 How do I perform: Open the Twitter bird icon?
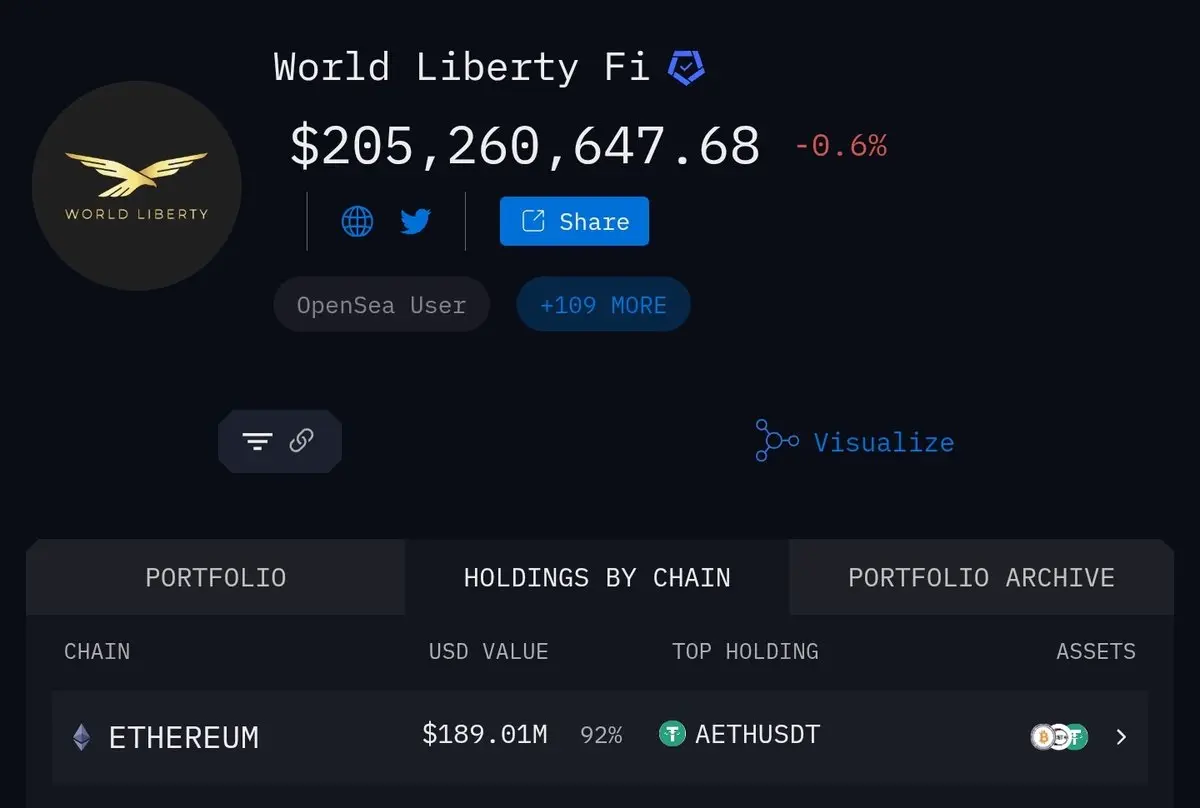coord(416,221)
